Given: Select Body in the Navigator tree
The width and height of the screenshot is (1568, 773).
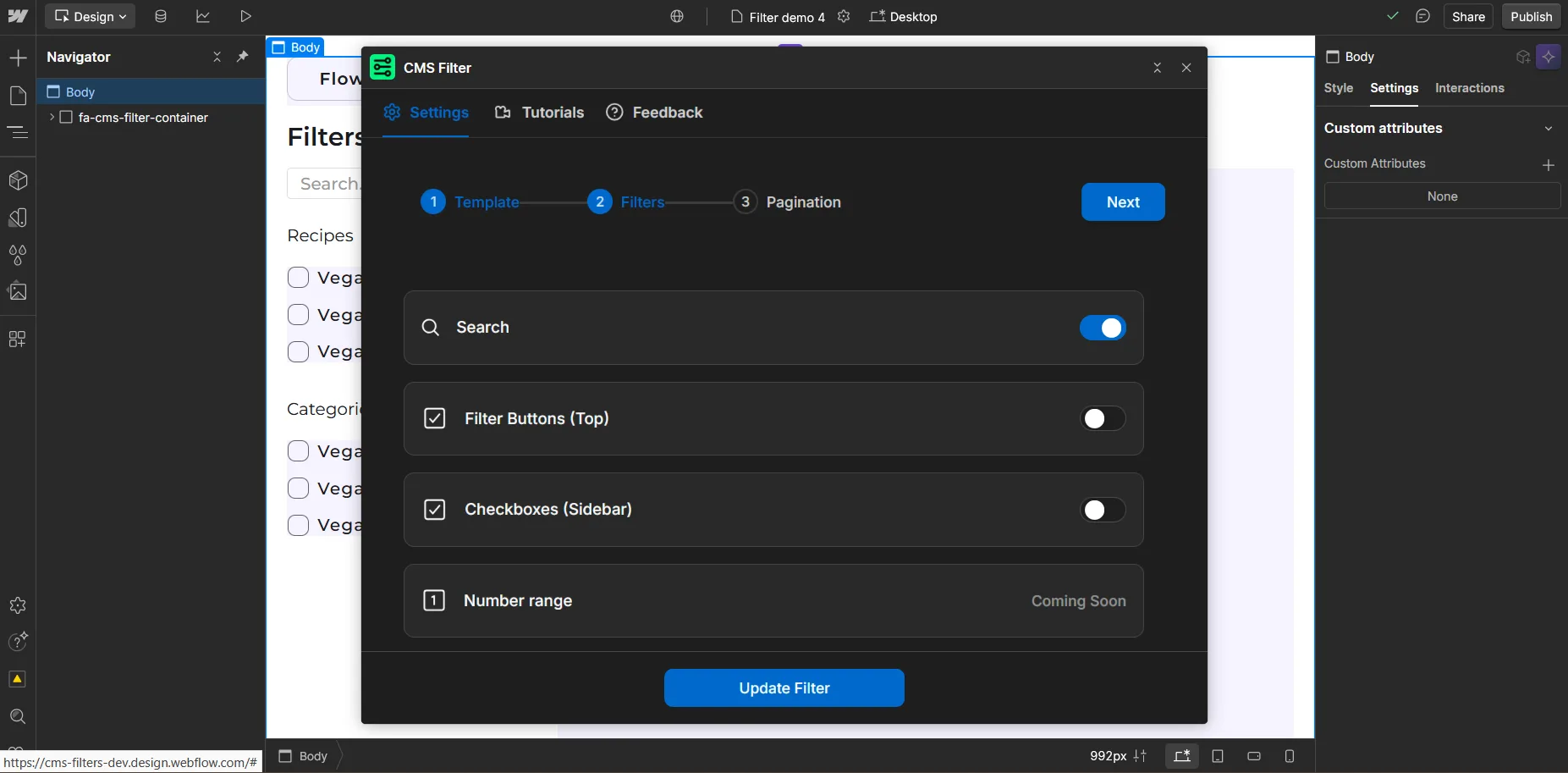Looking at the screenshot, I should pos(151,91).
